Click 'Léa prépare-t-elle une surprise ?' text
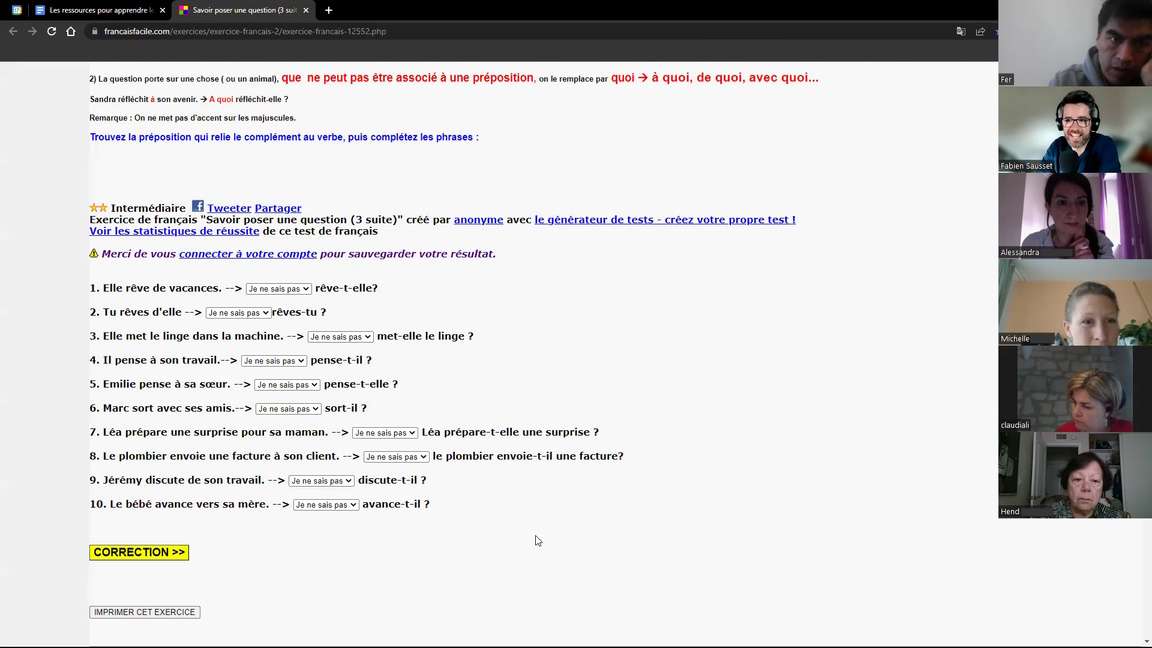 point(510,432)
